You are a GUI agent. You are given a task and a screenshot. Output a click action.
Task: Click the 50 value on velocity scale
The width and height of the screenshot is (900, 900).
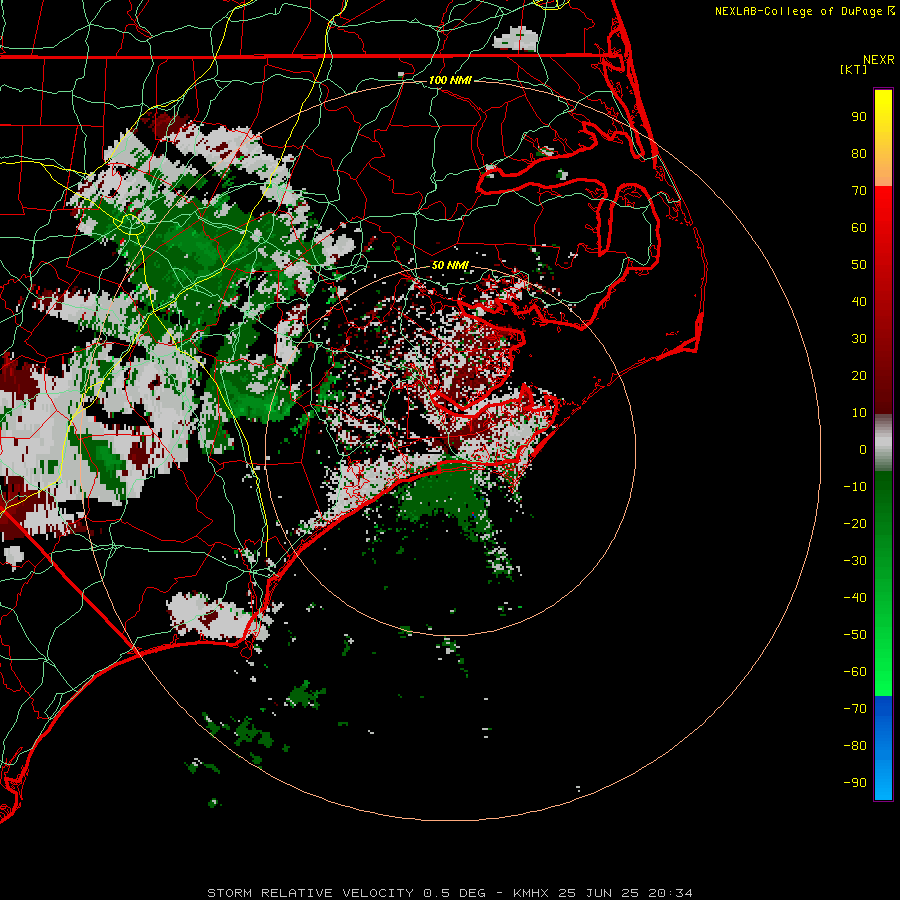(859, 265)
